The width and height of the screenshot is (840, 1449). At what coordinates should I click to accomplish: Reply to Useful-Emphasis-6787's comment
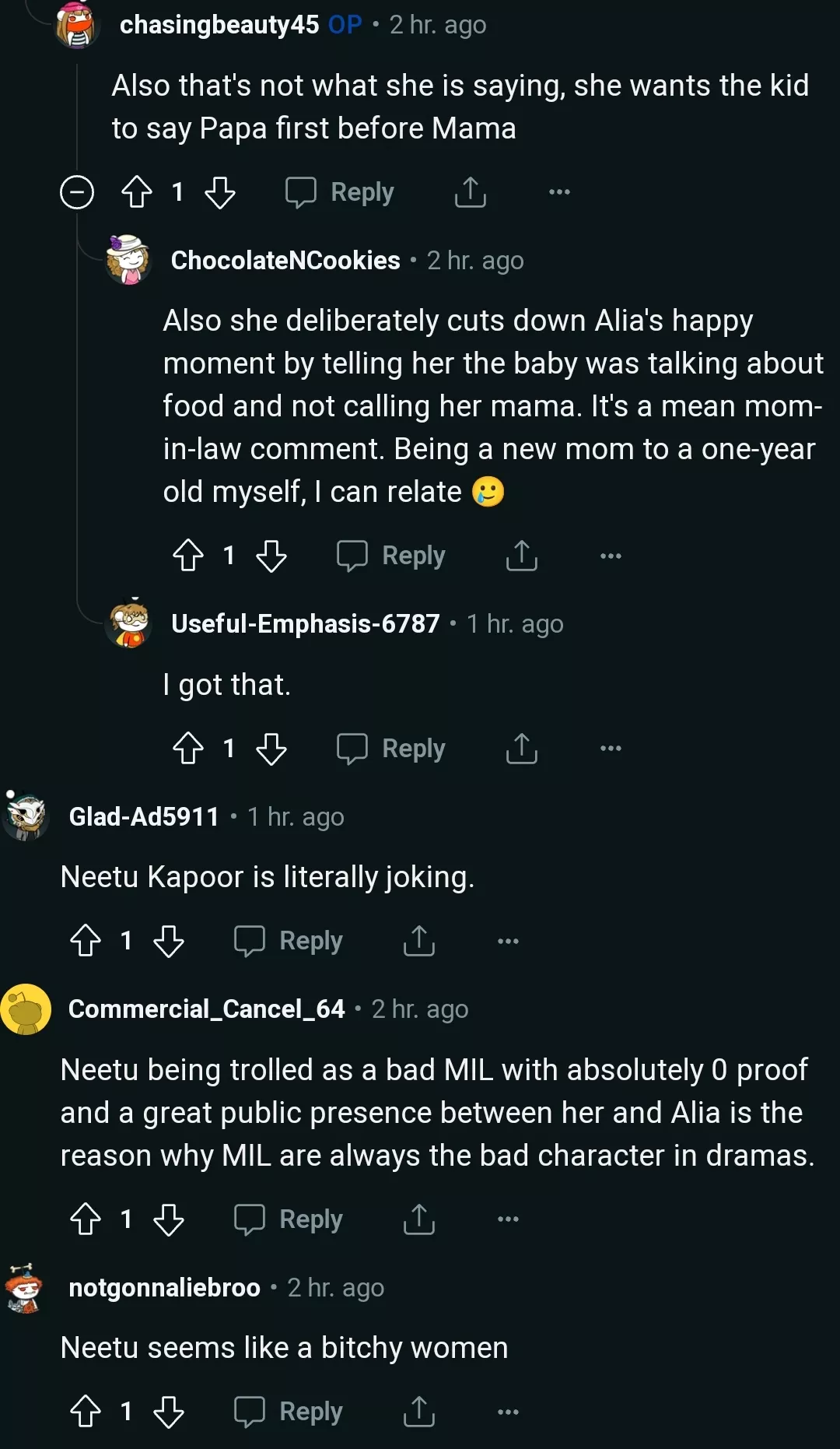[391, 749]
